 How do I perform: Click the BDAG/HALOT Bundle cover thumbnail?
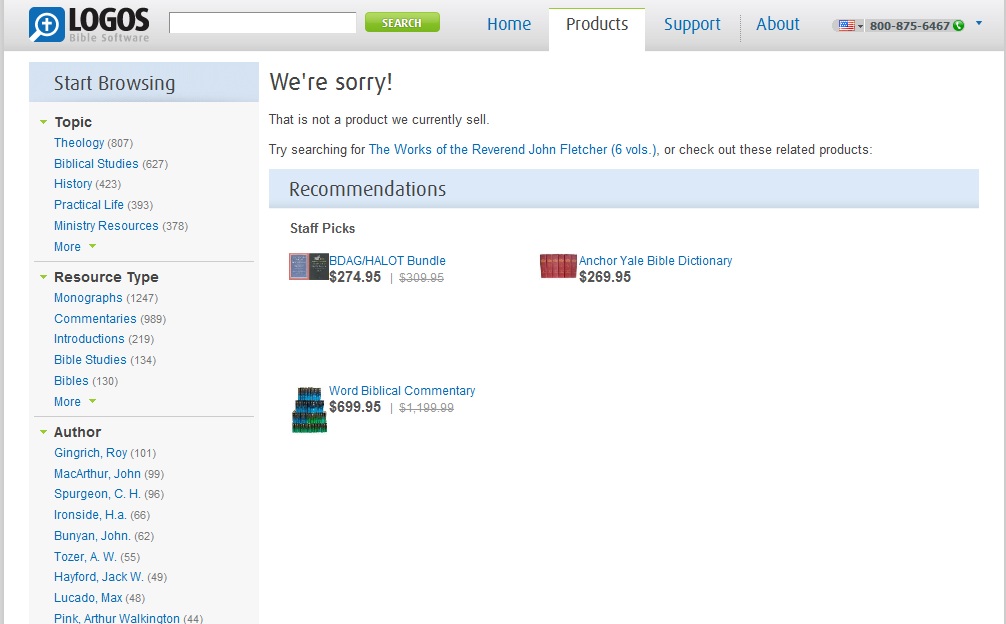309,267
